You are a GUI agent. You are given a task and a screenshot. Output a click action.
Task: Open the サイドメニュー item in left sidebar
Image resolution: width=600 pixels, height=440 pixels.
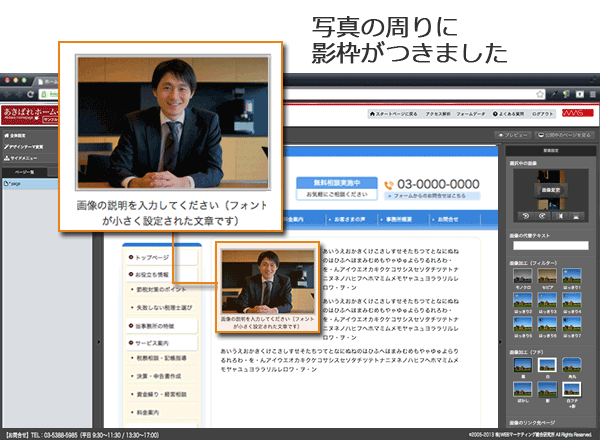point(24,159)
